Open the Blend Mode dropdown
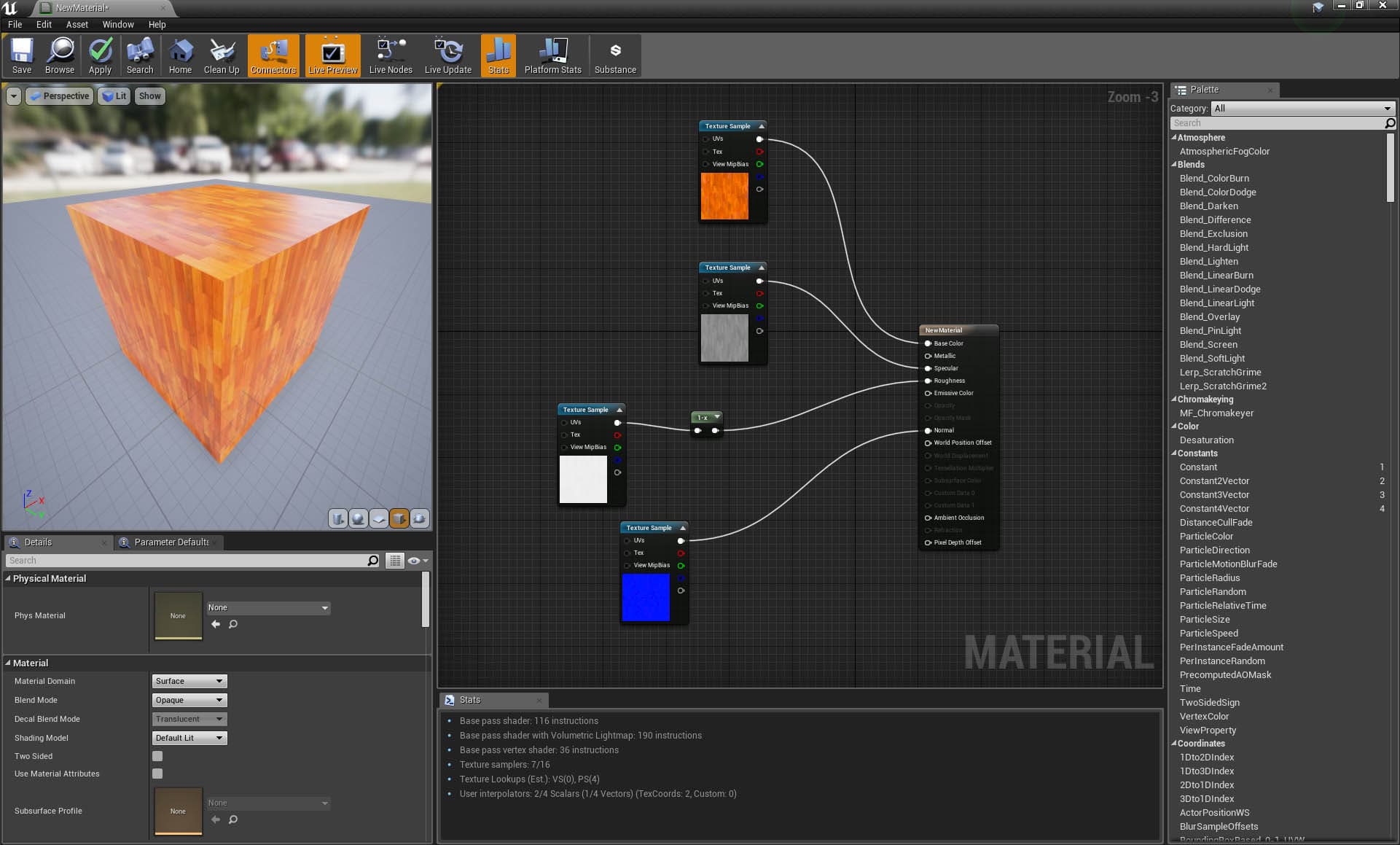 [189, 700]
